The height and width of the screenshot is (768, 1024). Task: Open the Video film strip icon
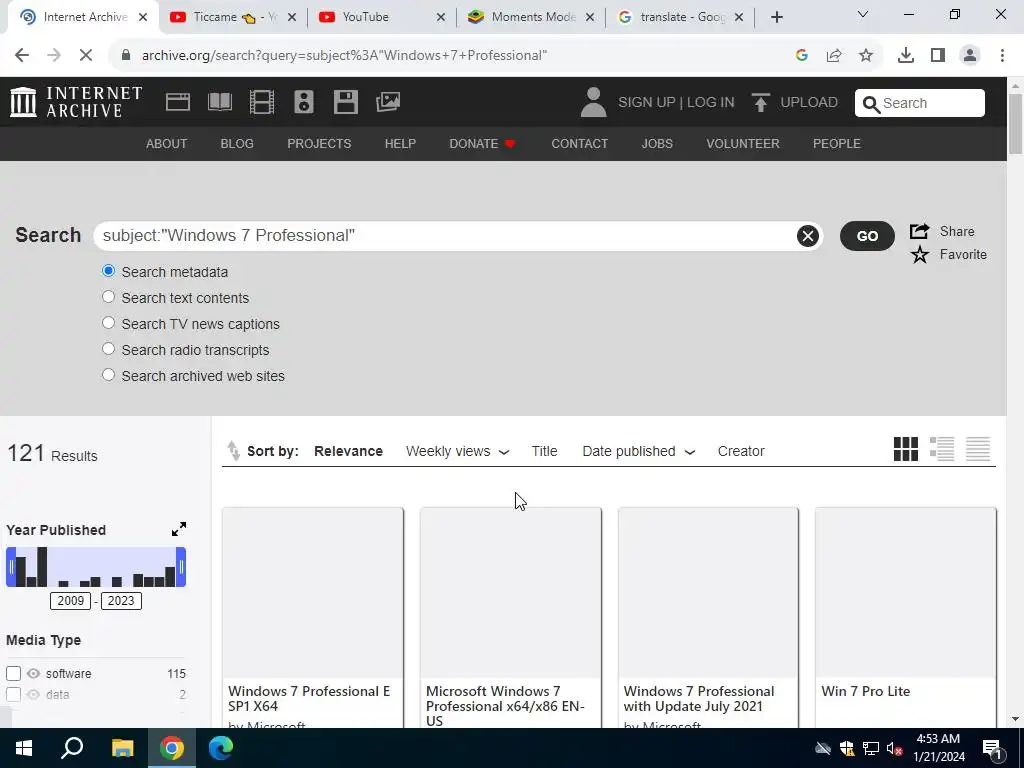coord(262,102)
